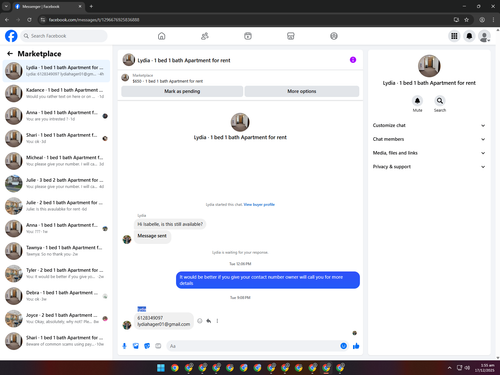The width and height of the screenshot is (500, 375).
Task: Click 'Hi Isabelle, is this still available?' message
Action: click(x=170, y=224)
